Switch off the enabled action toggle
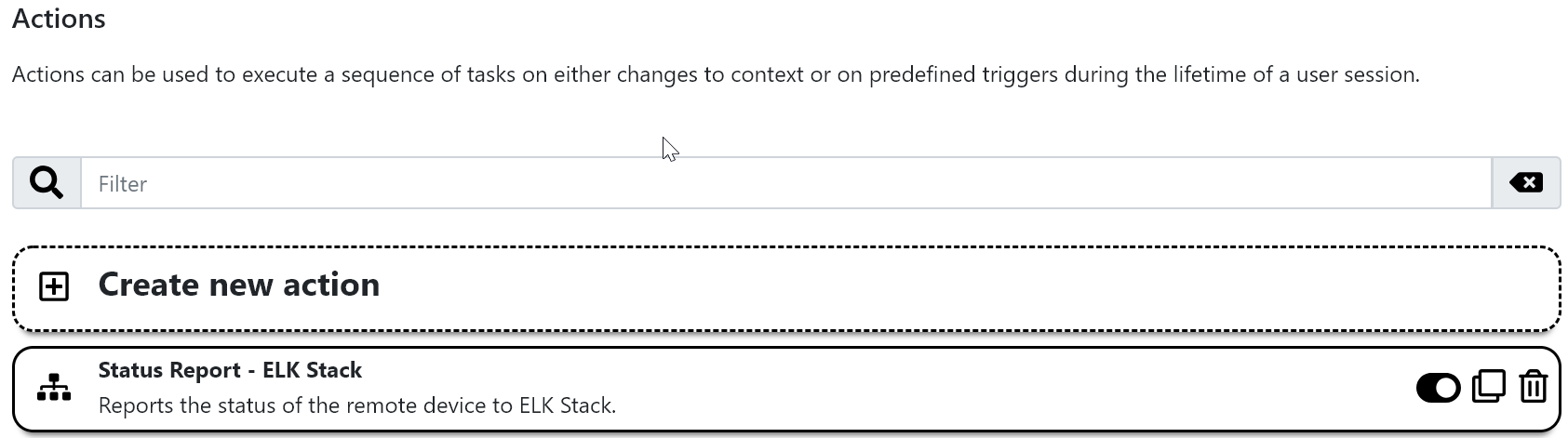The image size is (1568, 438). 1438,388
